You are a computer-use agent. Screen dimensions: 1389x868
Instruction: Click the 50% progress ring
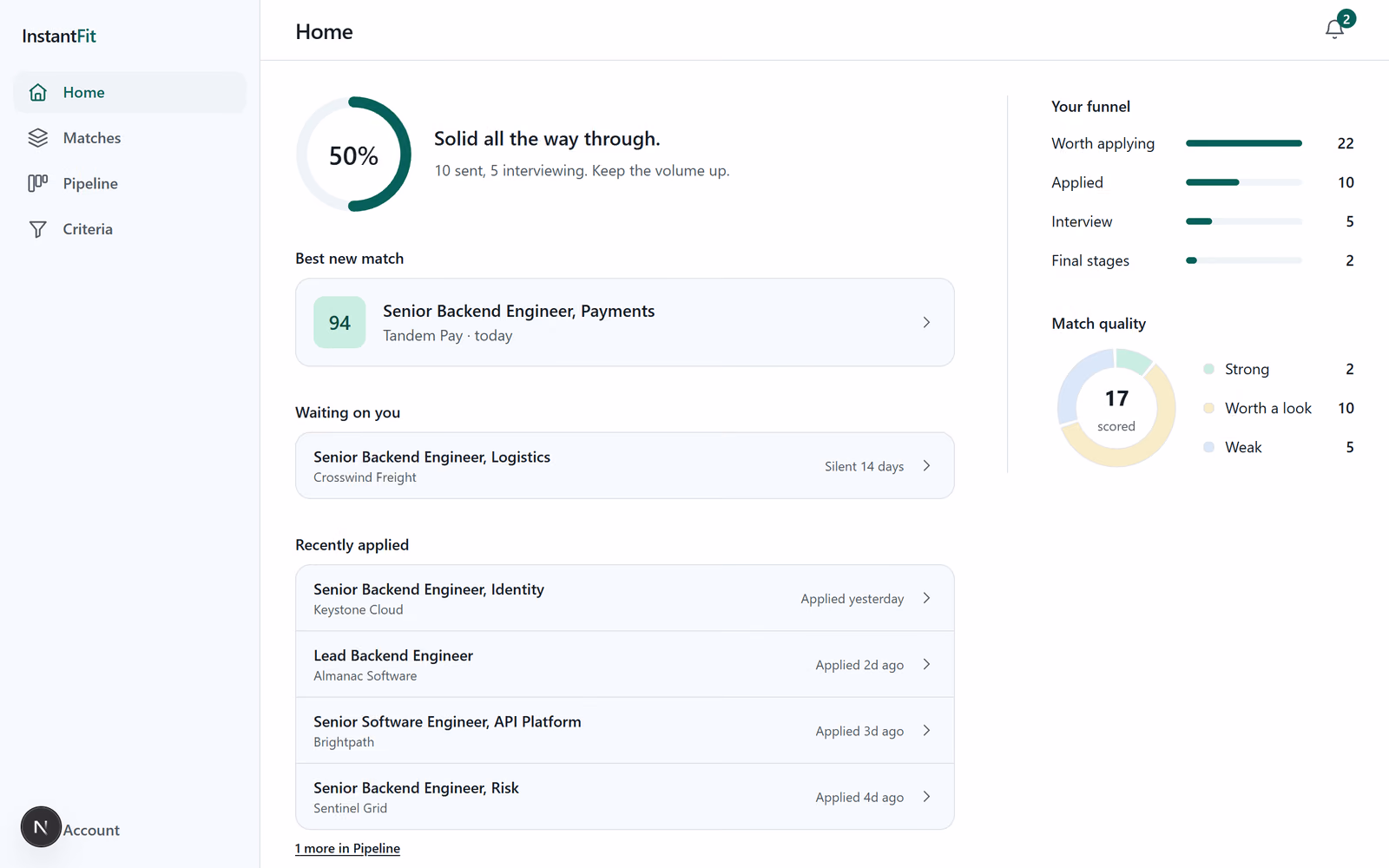pyautogui.click(x=353, y=155)
